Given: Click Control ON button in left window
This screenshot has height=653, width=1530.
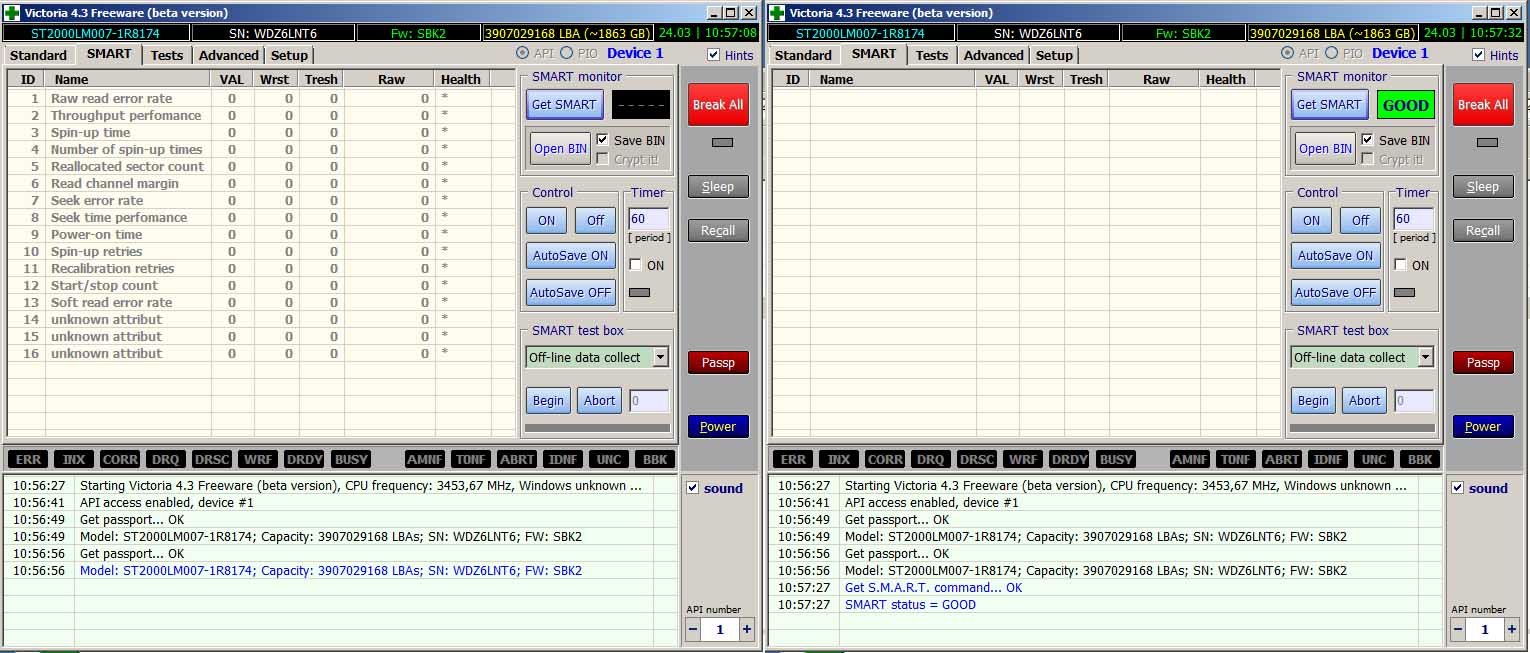Looking at the screenshot, I should click(546, 220).
